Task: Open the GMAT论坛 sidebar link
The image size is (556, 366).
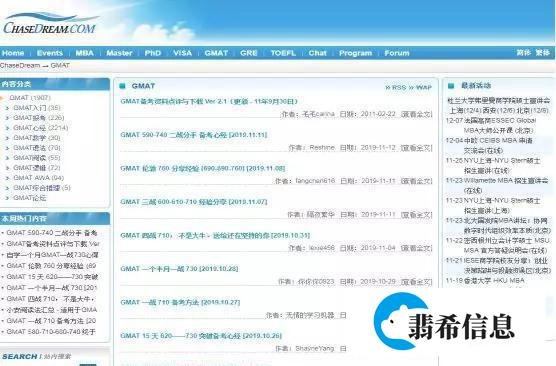Action: pos(30,198)
